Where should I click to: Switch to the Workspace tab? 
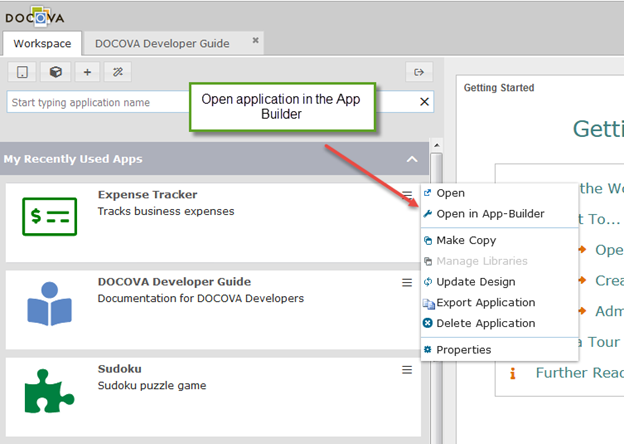[x=42, y=43]
